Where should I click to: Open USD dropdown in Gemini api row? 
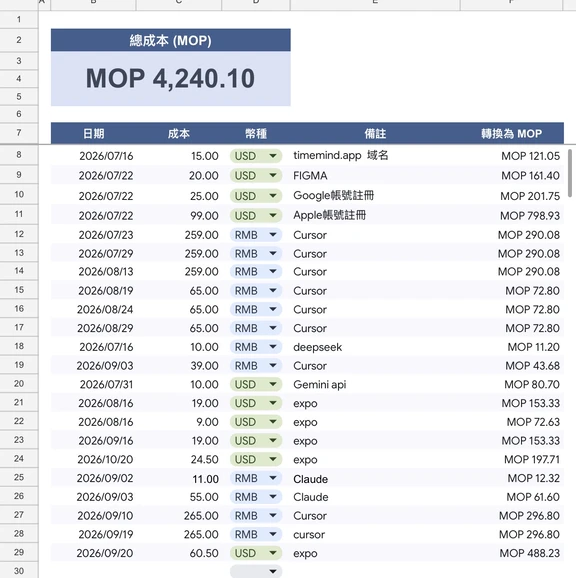[x=256, y=384]
